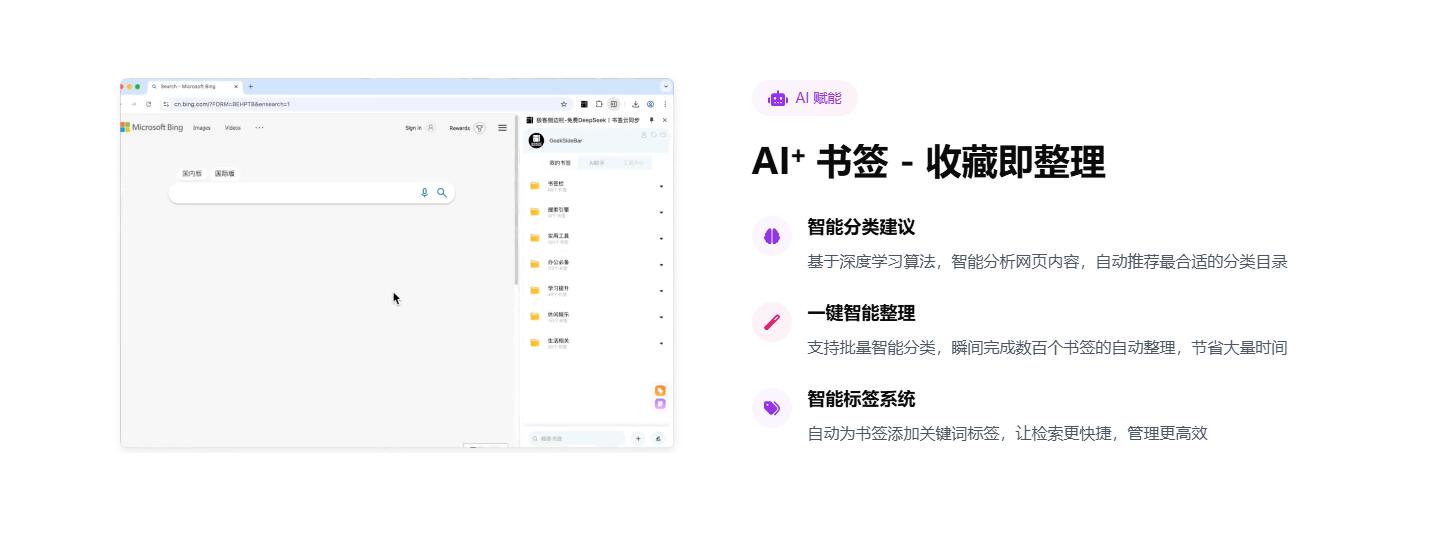Screen dimensions: 1443x536
Task: Select the 国内版 search tab
Action: 192,174
